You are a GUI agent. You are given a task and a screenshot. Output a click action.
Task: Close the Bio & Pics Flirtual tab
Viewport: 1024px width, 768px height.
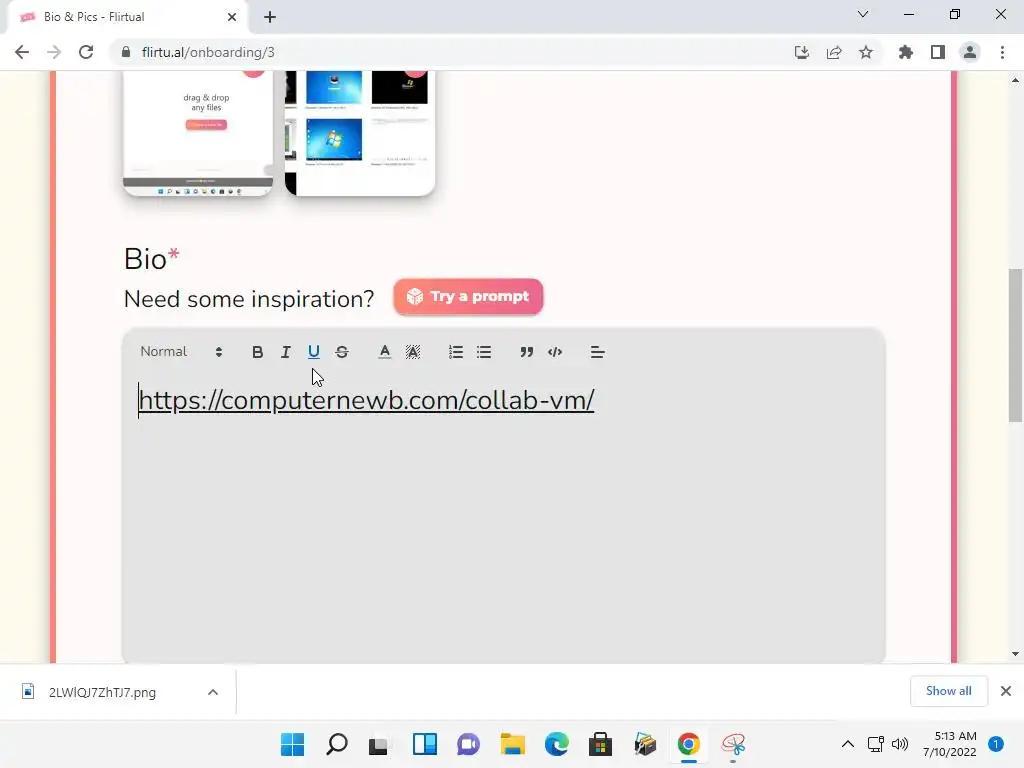pyautogui.click(x=232, y=17)
